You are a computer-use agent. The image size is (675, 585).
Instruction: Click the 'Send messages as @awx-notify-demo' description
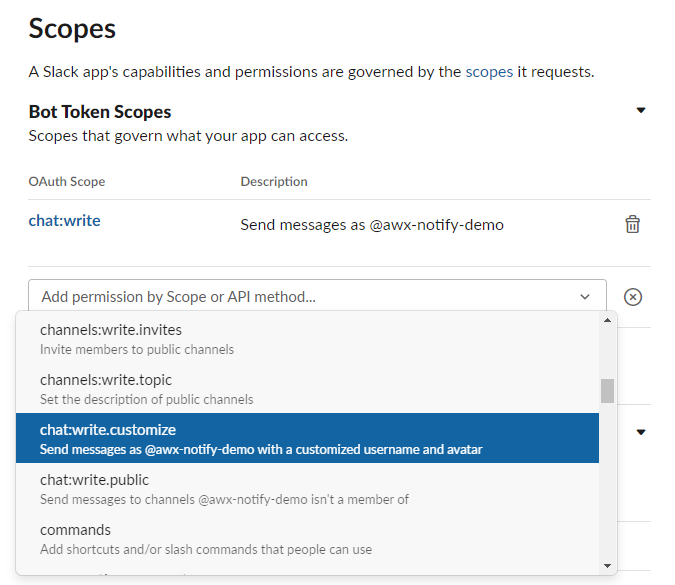372,225
